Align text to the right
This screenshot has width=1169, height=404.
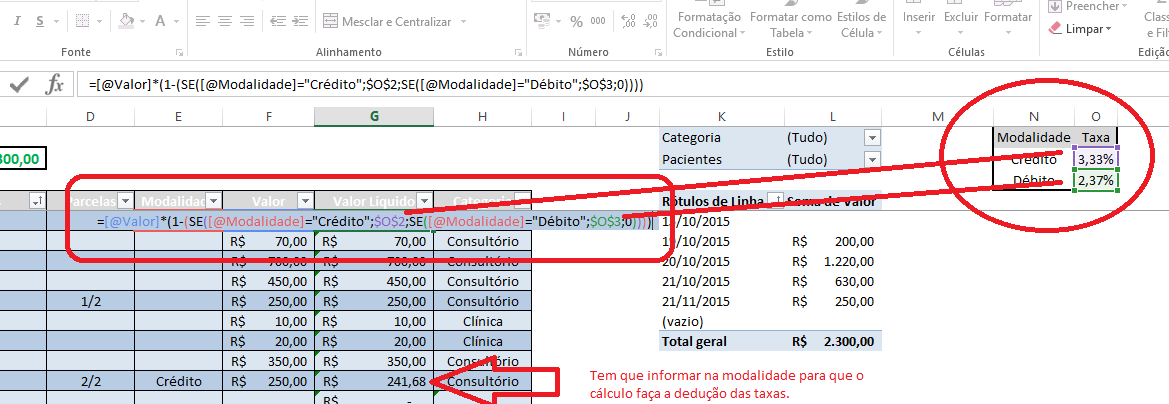[247, 22]
